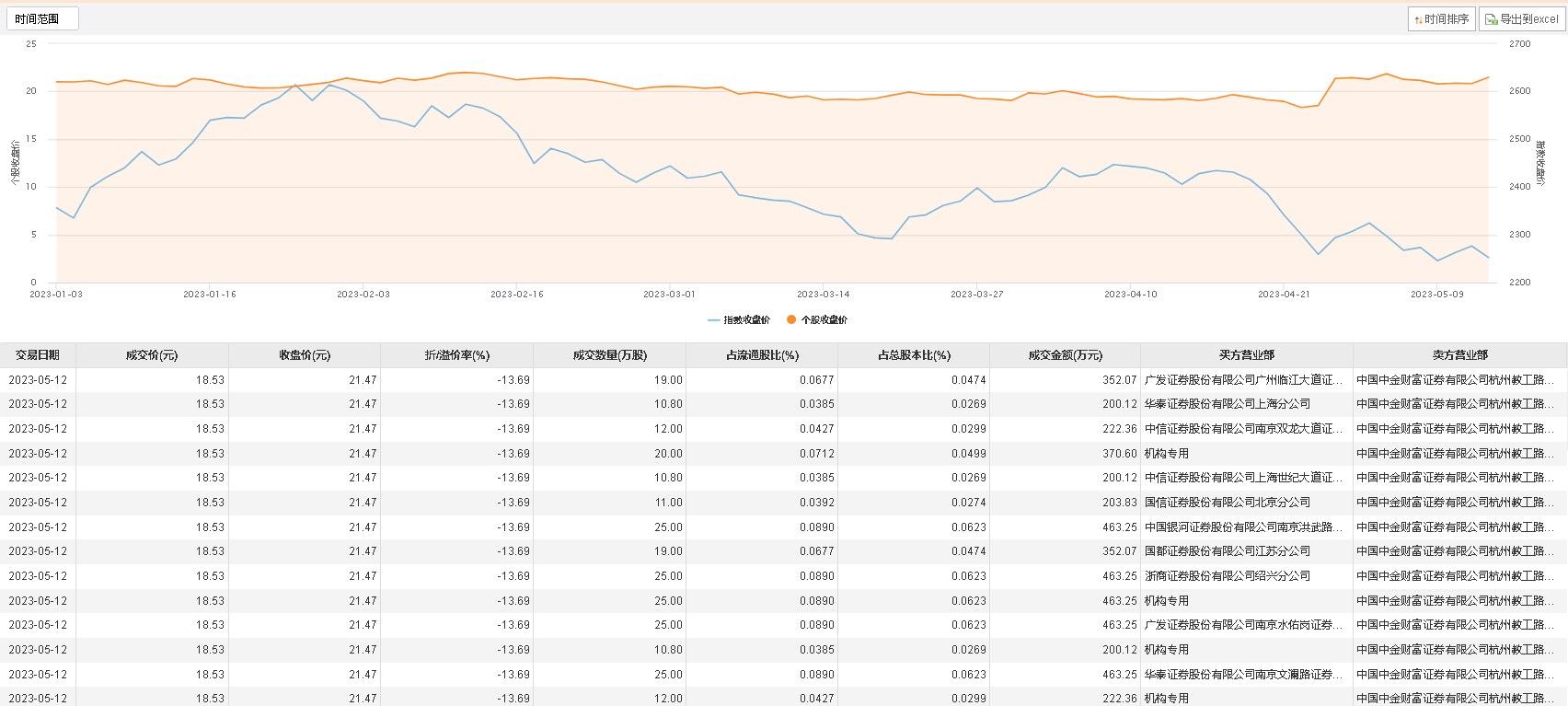Select buyer 浙商证券股份有限公司绍兴分公司
1568x706 pixels.
tap(1228, 576)
